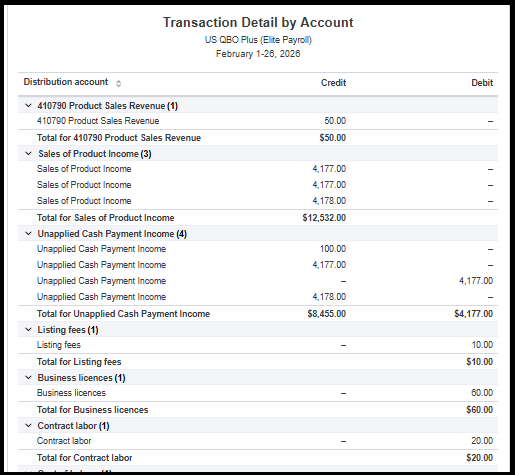
Task: Click the US QBO Plus (Elite Payroll) company name
Action: pos(258,40)
